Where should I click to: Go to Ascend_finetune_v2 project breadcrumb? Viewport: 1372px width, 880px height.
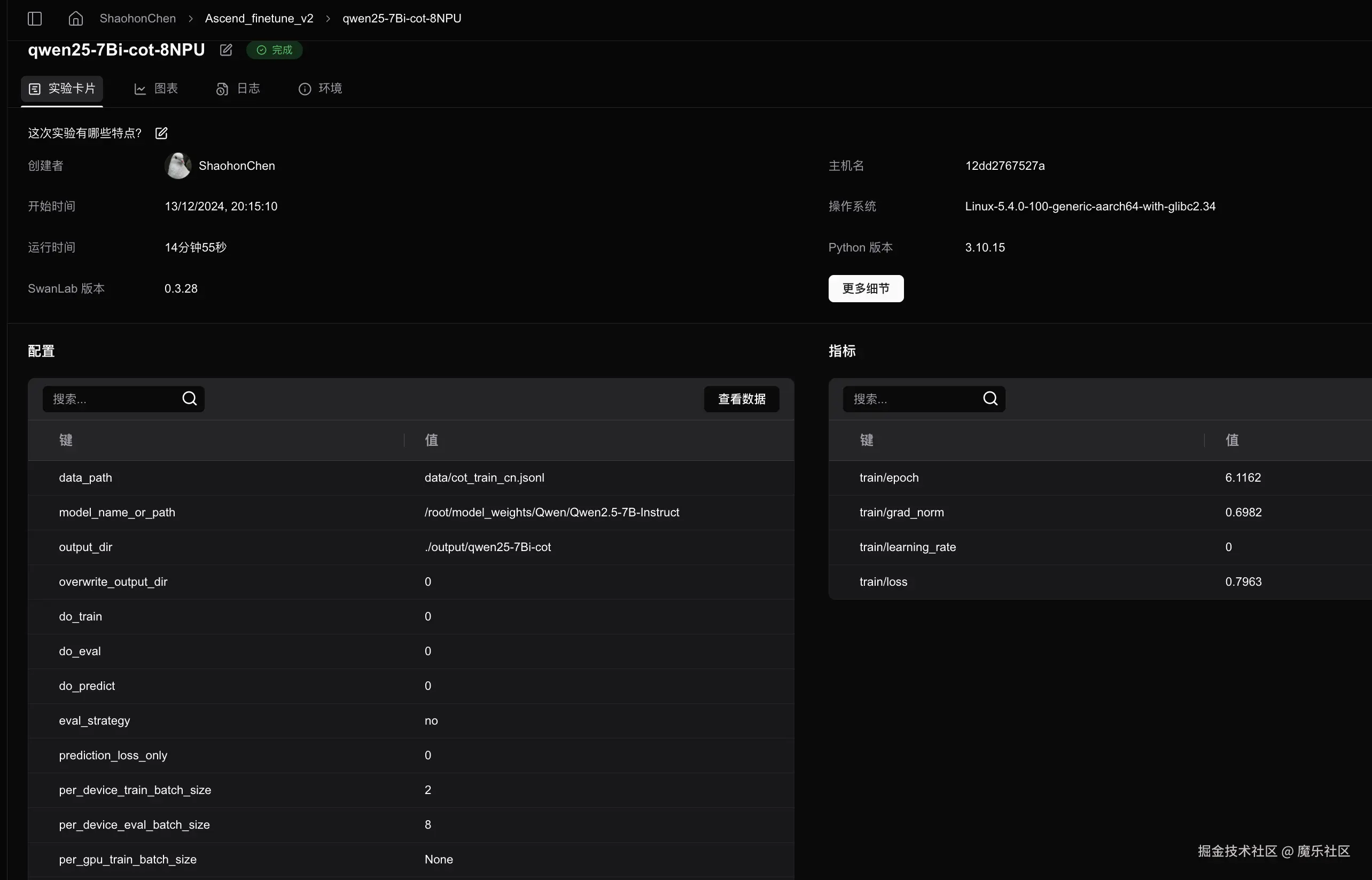click(x=259, y=18)
